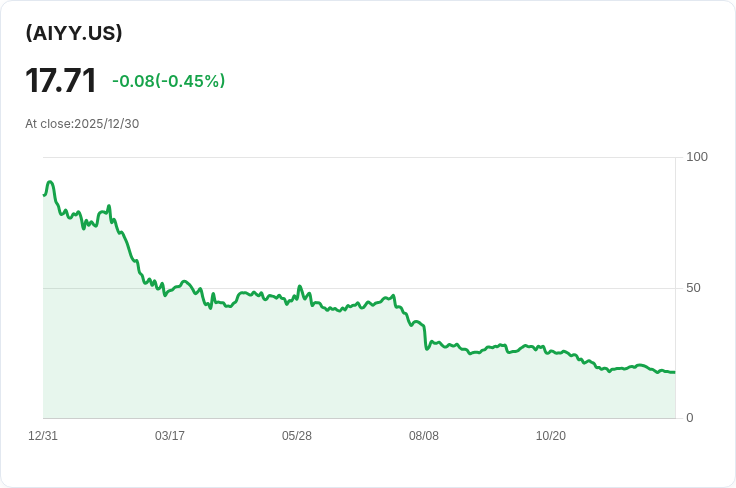Click the price spike near 05/28
736x488 pixels.
[x=300, y=286]
